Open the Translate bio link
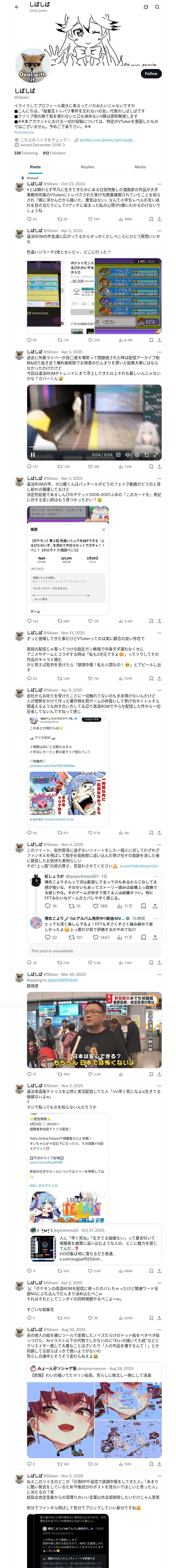Screen dimensions: 176x1568 point(24,132)
